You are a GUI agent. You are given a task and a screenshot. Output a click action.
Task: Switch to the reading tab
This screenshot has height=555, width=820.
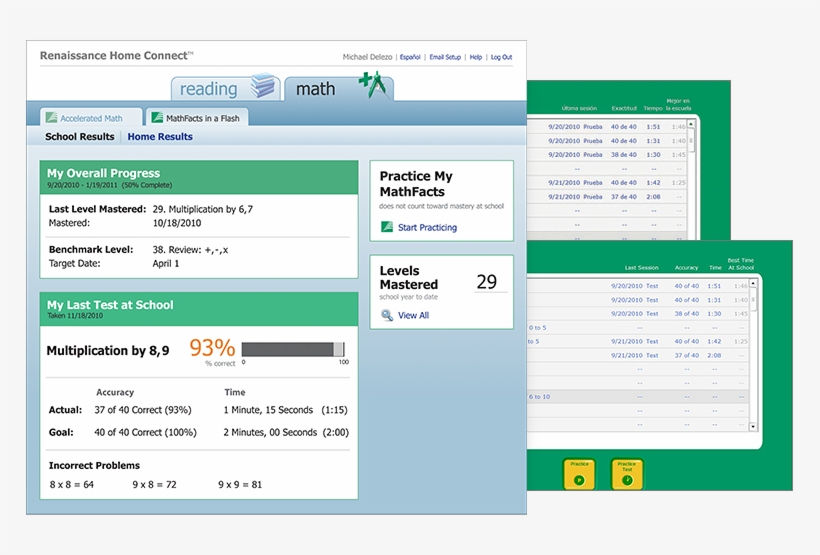tap(208, 89)
